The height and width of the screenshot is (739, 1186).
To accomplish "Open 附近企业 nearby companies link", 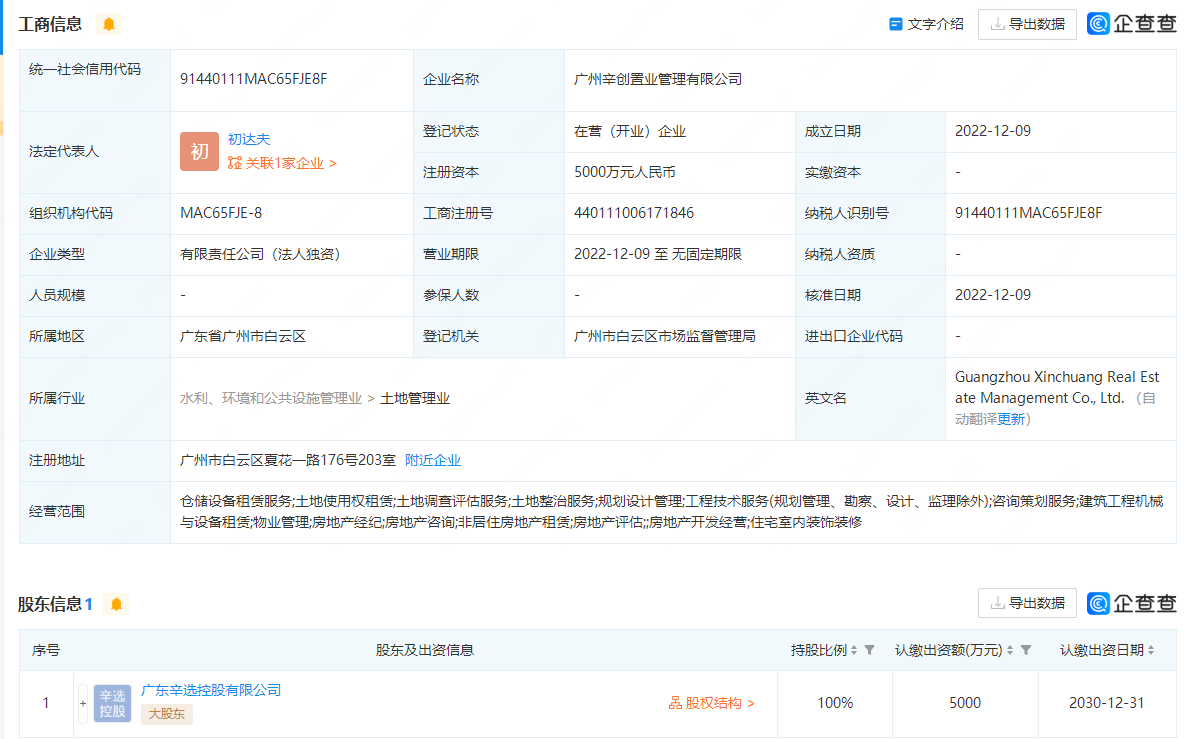I will click(433, 460).
